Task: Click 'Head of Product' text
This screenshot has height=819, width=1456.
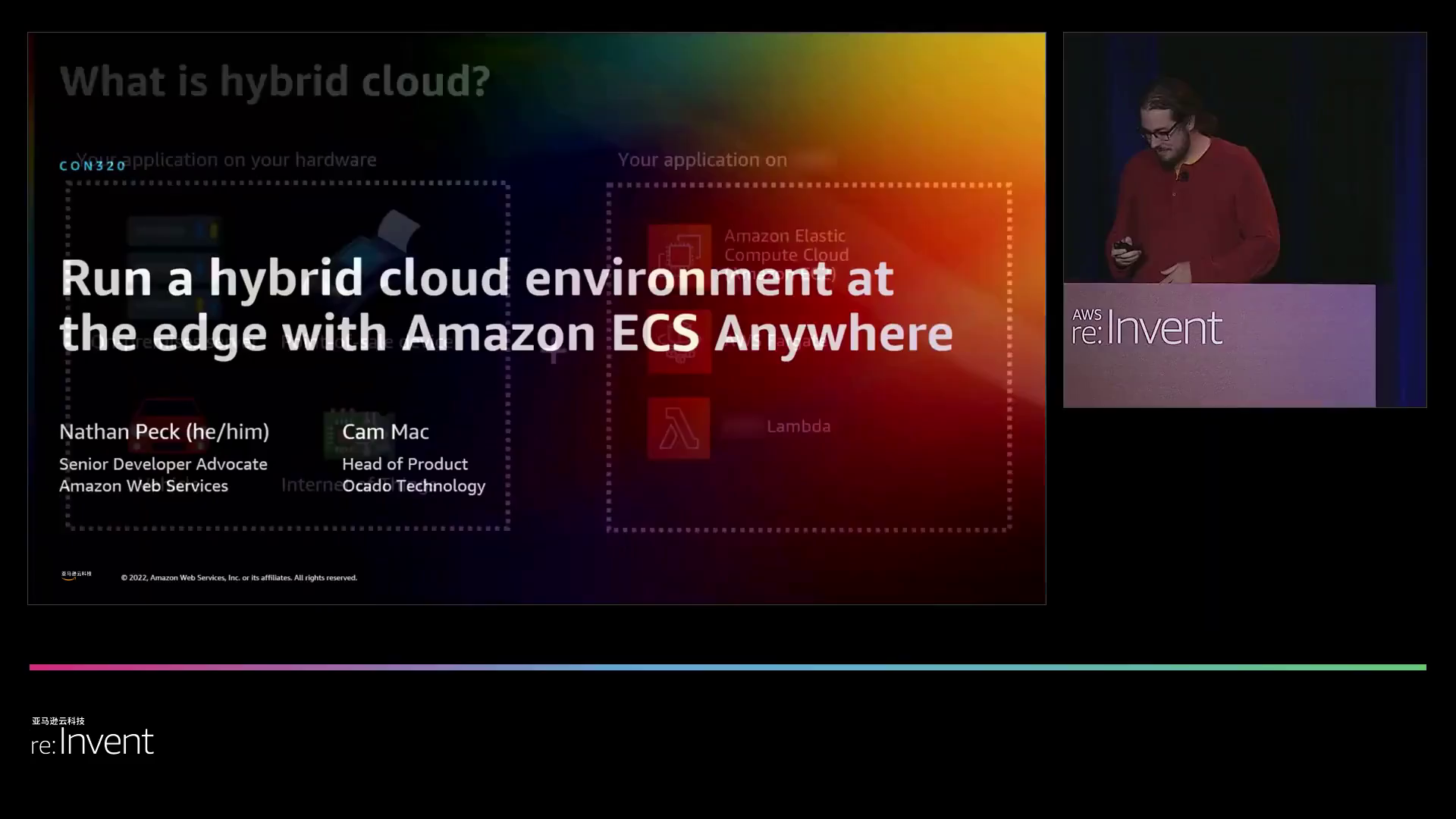Action: click(405, 463)
